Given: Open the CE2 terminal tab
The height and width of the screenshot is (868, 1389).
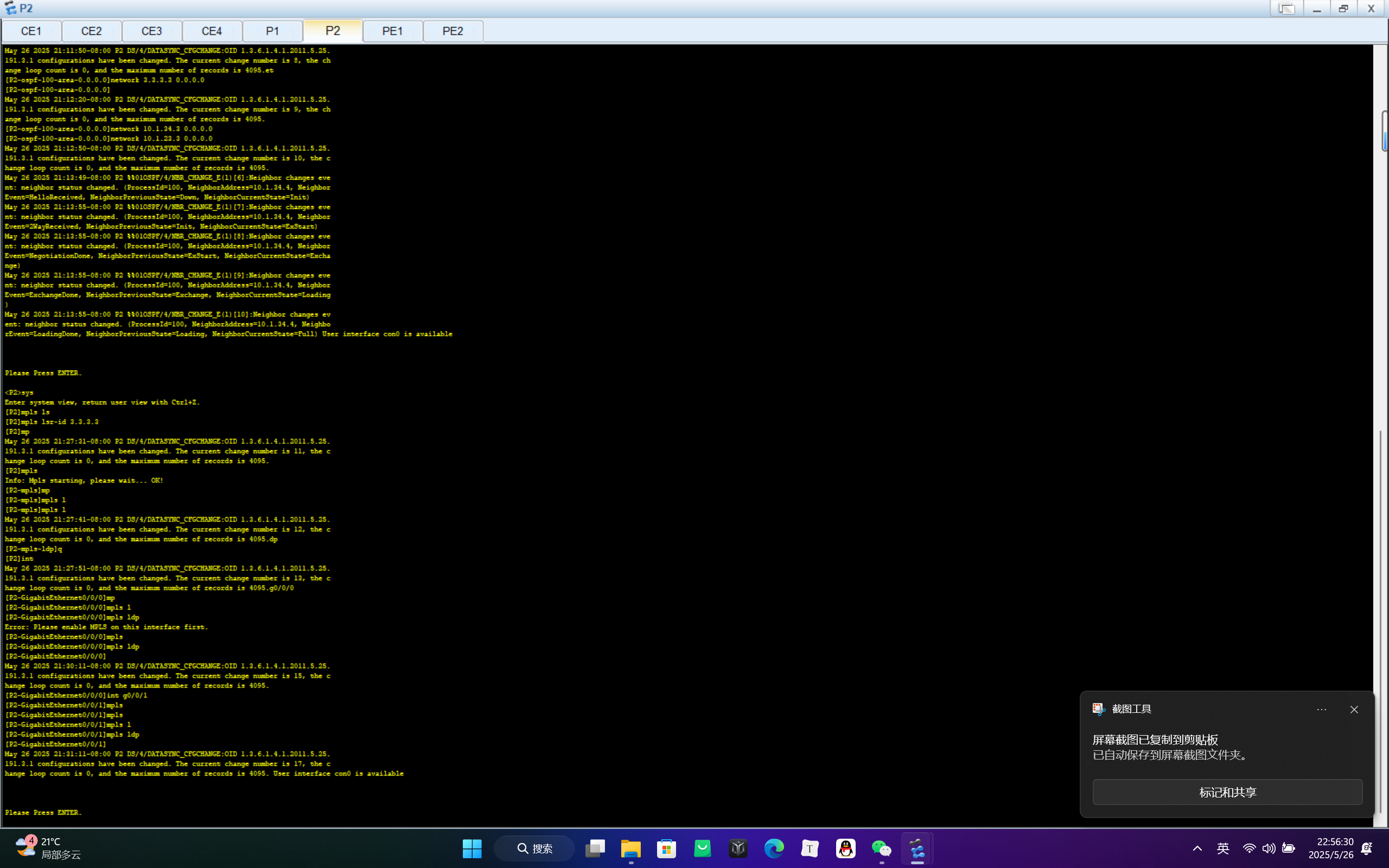Looking at the screenshot, I should coord(91,31).
